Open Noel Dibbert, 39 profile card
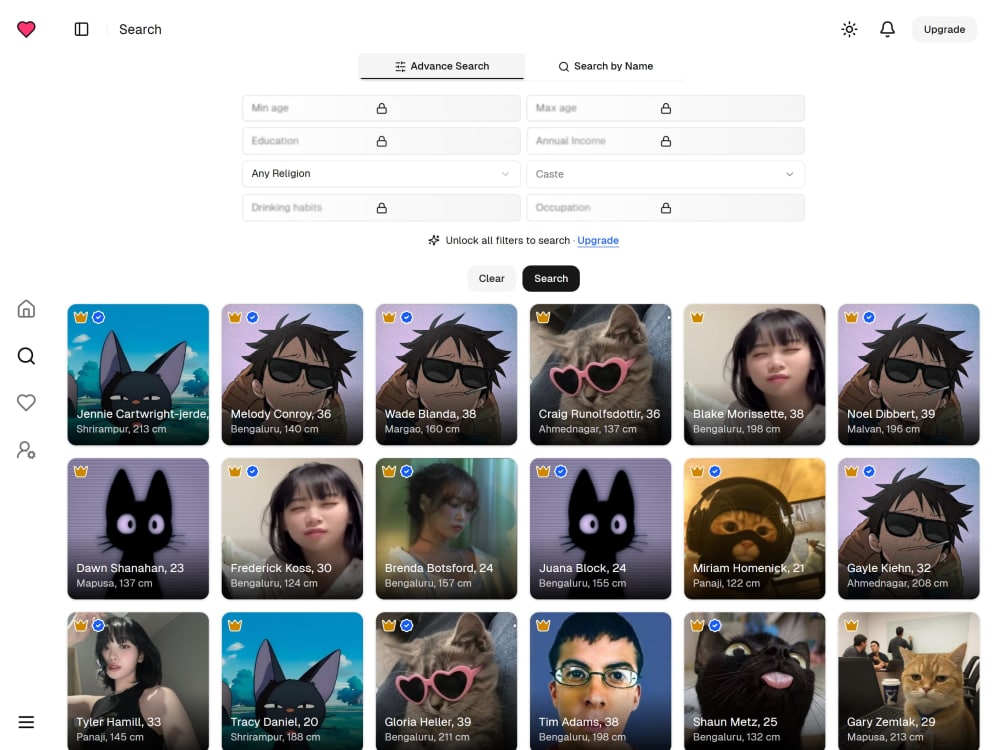This screenshot has width=1000, height=750. (x=909, y=374)
